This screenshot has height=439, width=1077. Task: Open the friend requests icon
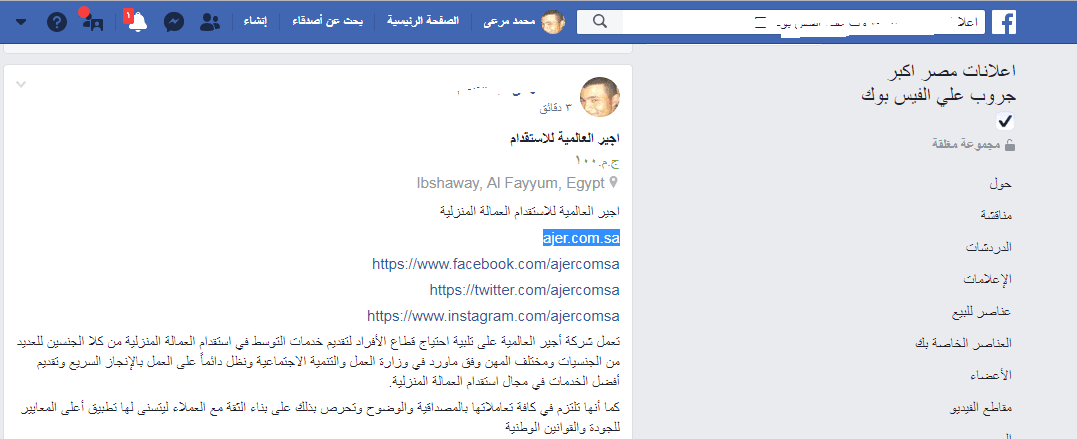coord(209,22)
